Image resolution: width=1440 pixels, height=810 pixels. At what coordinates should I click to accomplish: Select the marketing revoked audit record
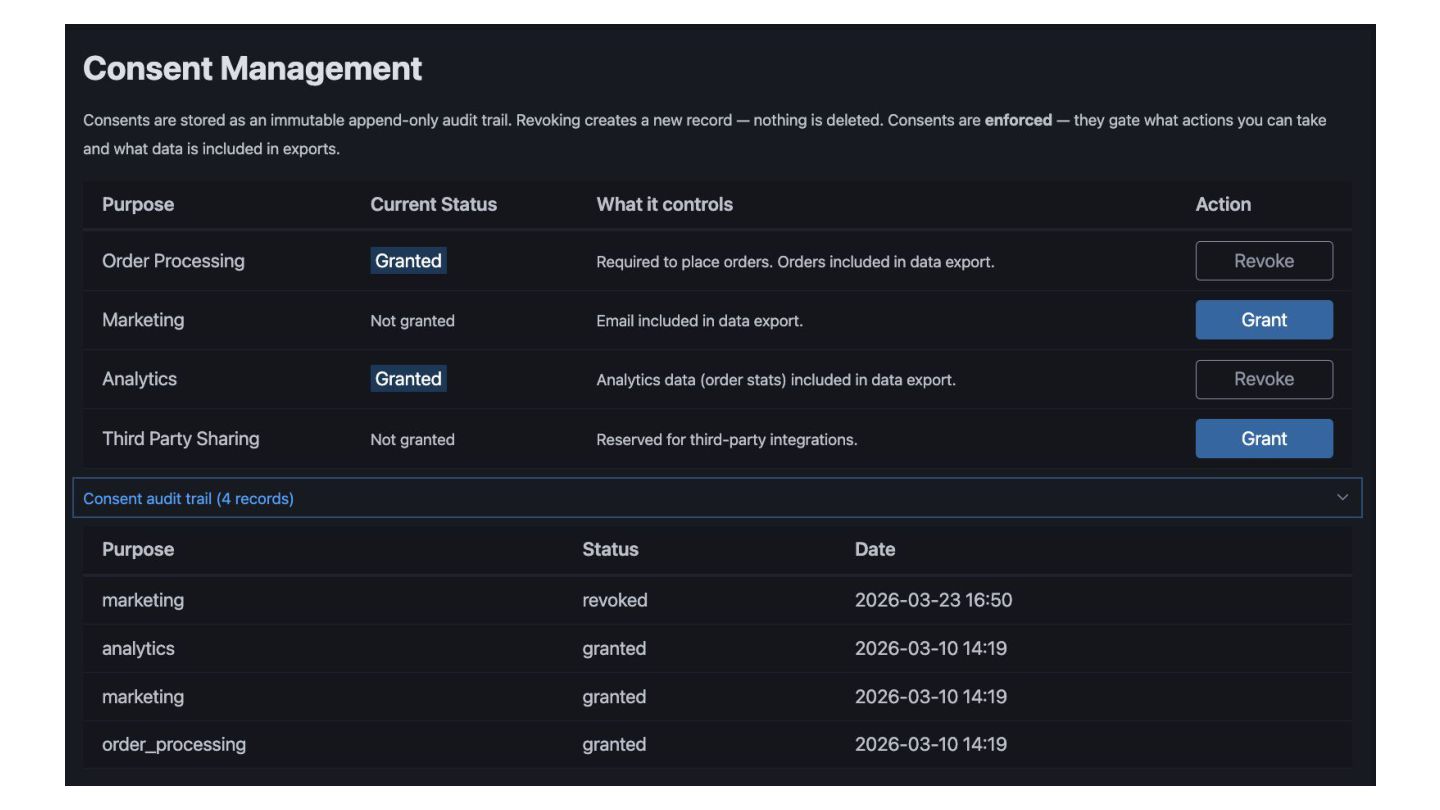tap(143, 600)
